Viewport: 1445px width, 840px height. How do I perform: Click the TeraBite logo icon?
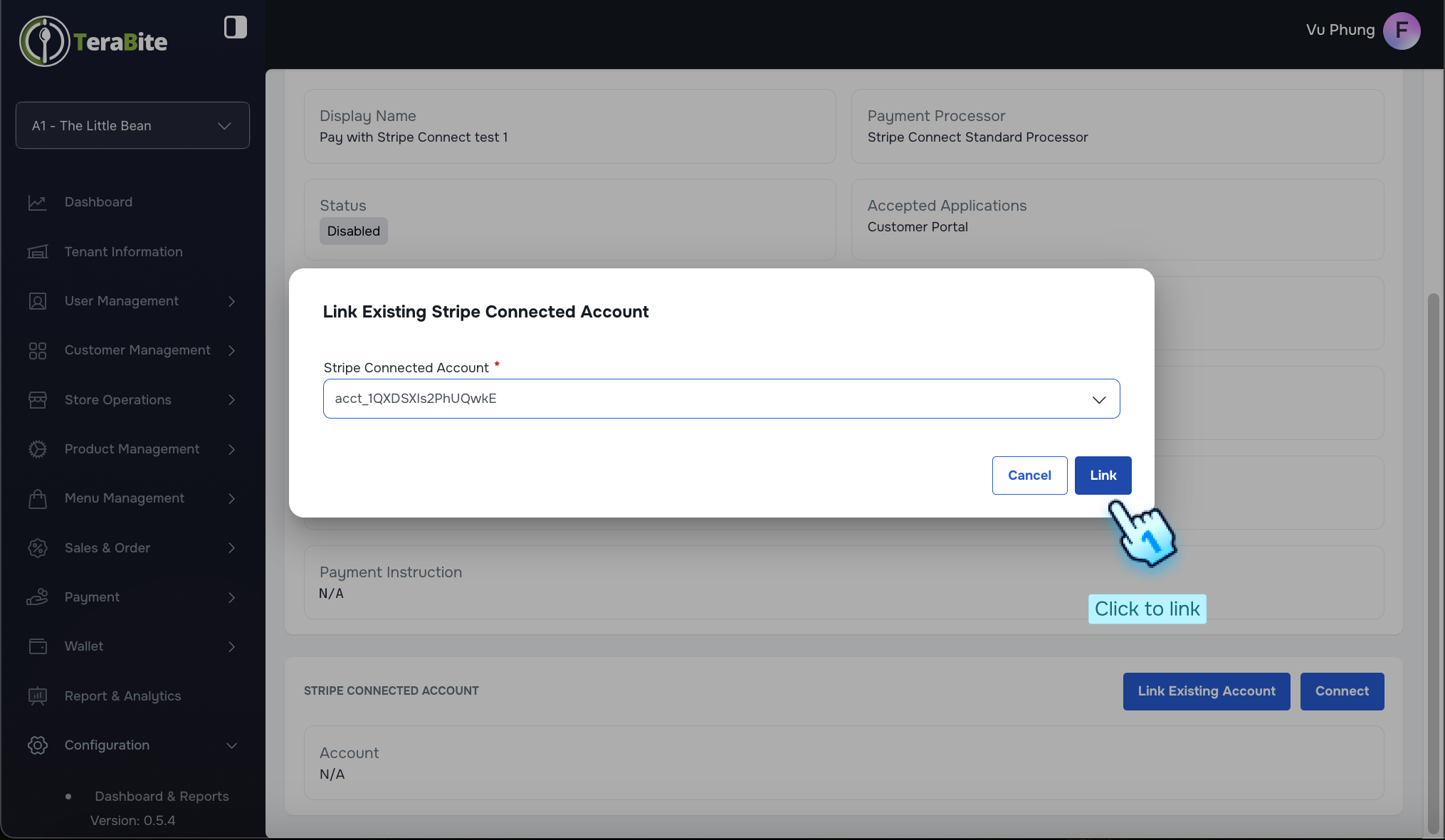[44, 41]
